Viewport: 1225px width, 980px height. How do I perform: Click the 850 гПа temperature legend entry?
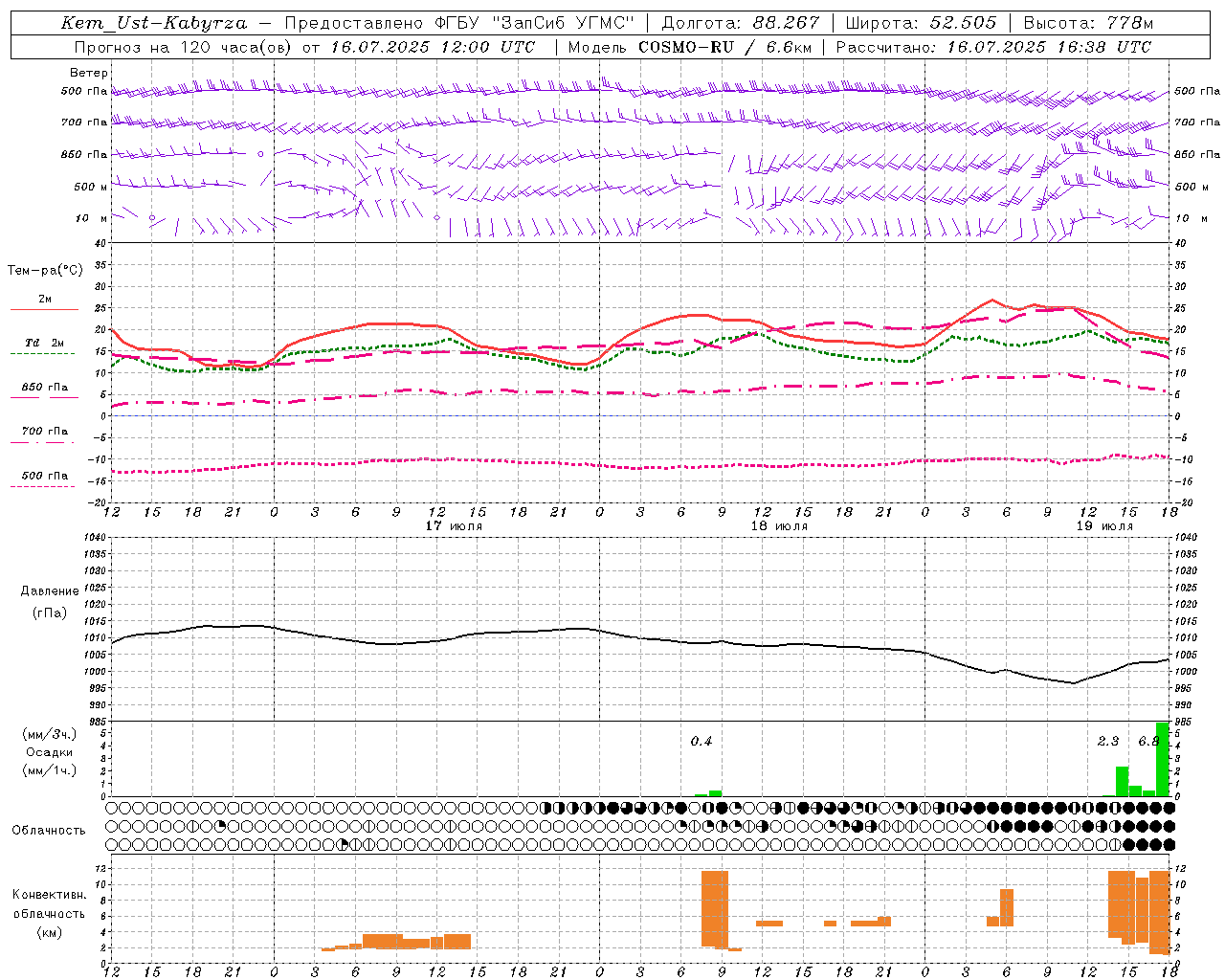pos(45,388)
